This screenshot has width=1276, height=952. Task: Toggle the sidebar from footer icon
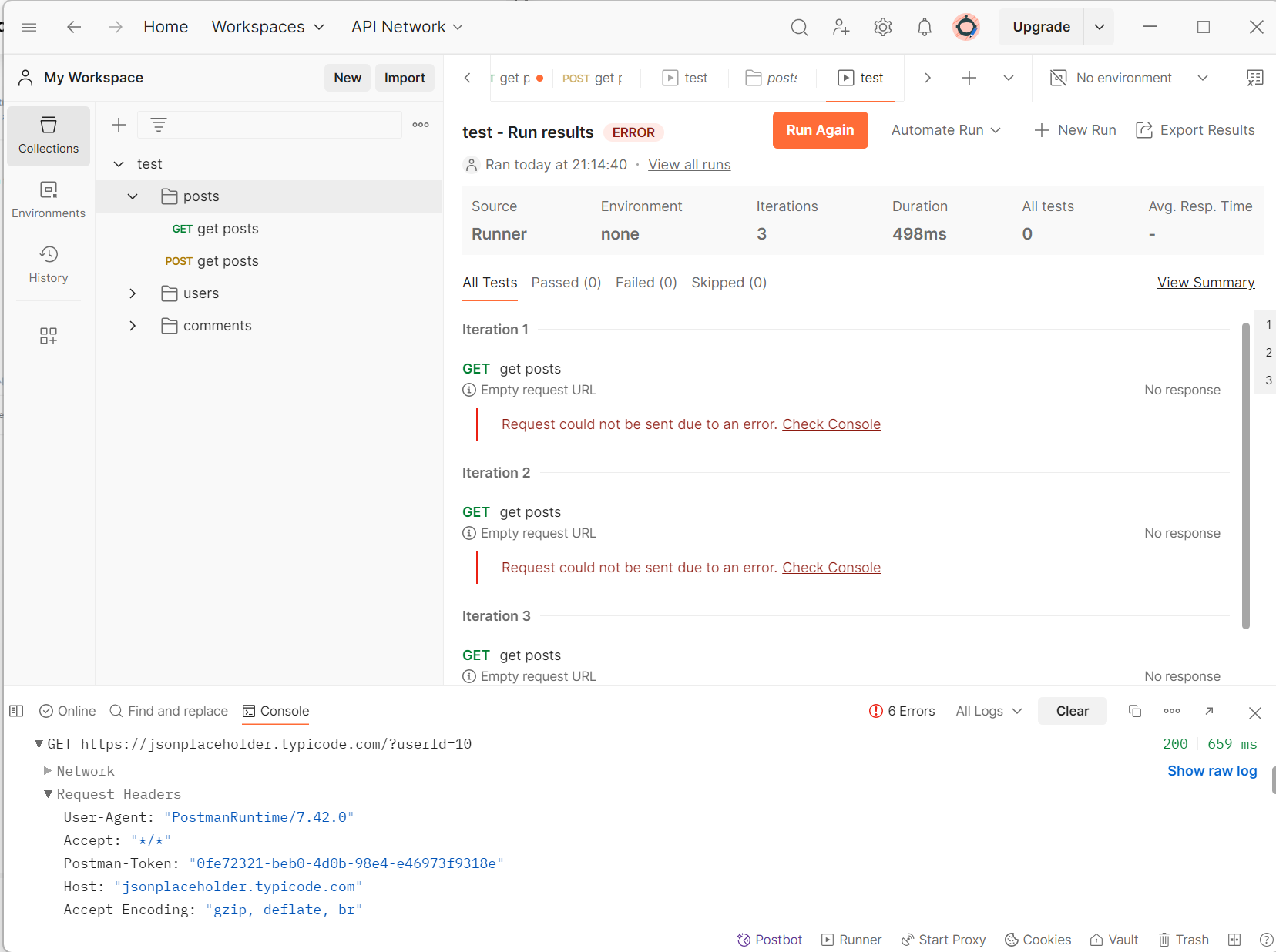pyautogui.click(x=16, y=711)
